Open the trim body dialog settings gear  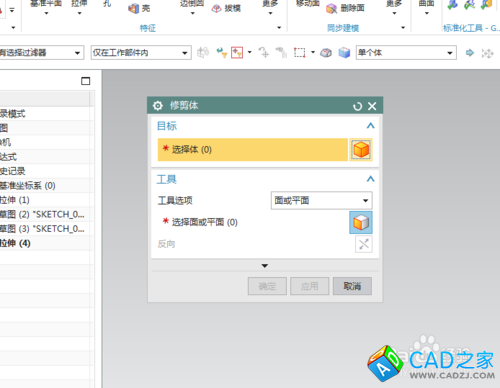[158, 106]
